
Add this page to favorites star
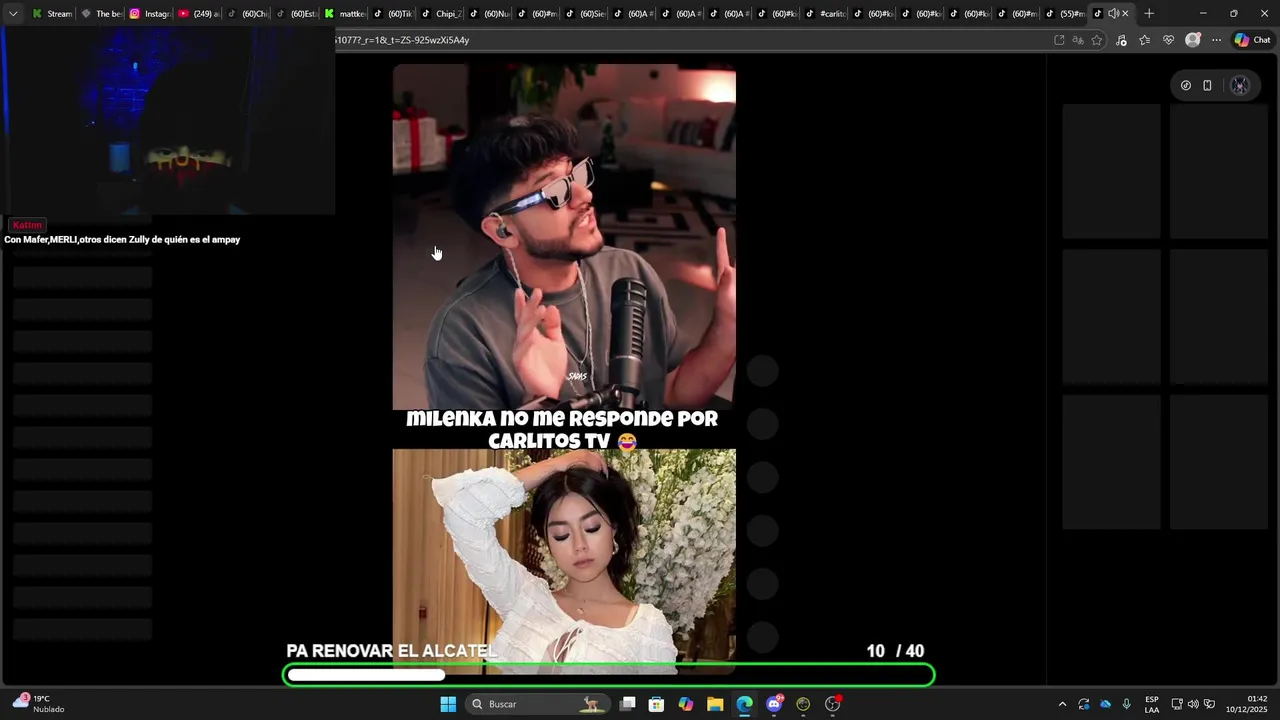point(1097,40)
